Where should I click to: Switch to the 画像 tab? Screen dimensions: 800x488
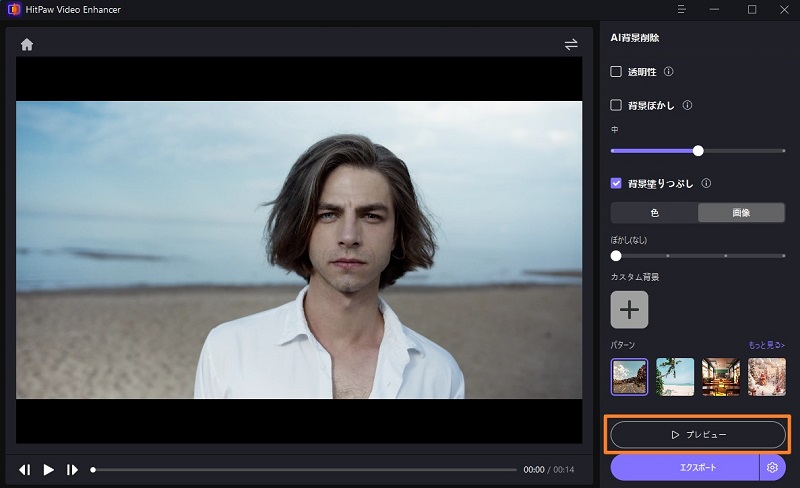pyautogui.click(x=741, y=213)
